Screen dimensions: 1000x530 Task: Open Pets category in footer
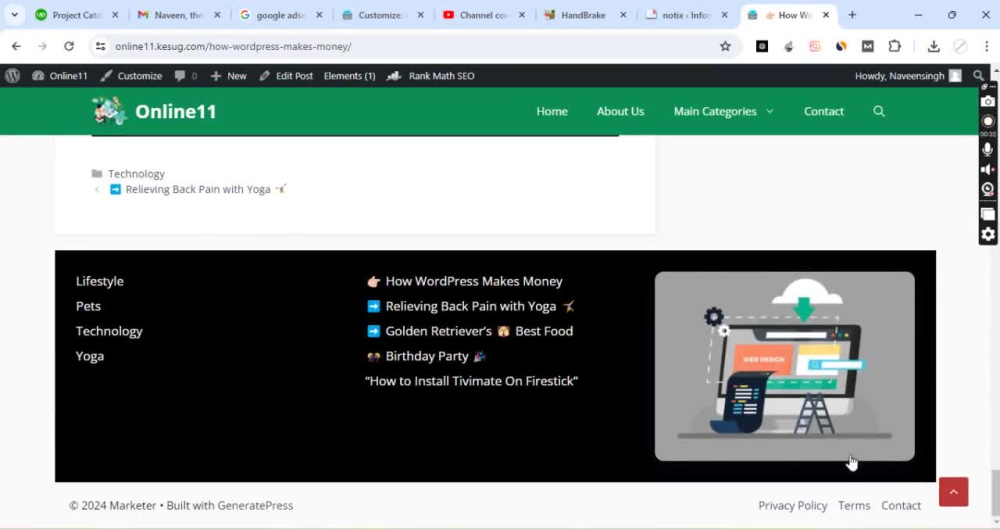click(x=88, y=306)
